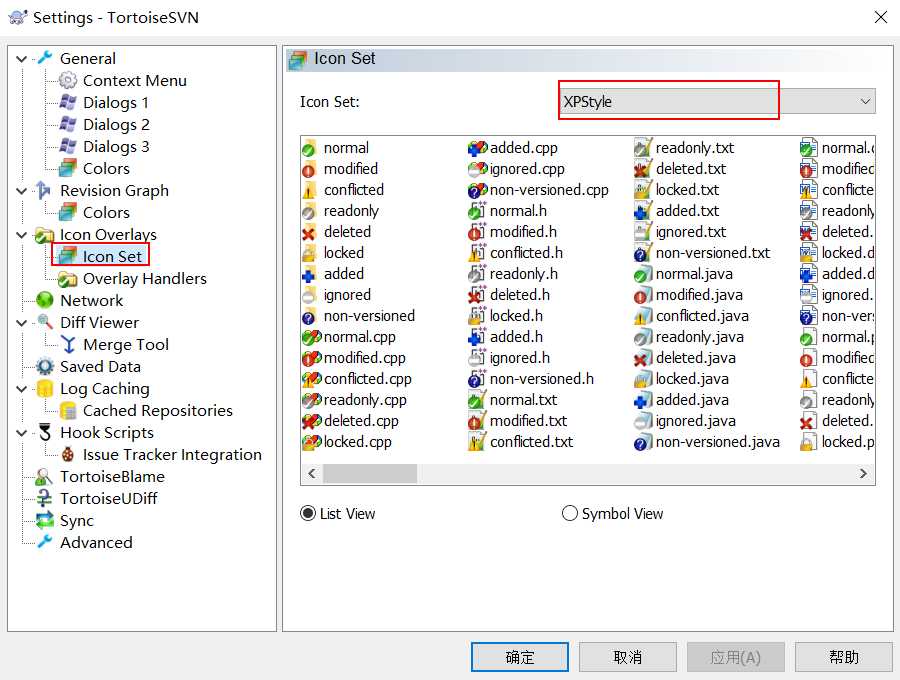Click the Cached Repositories icon

tap(68, 410)
